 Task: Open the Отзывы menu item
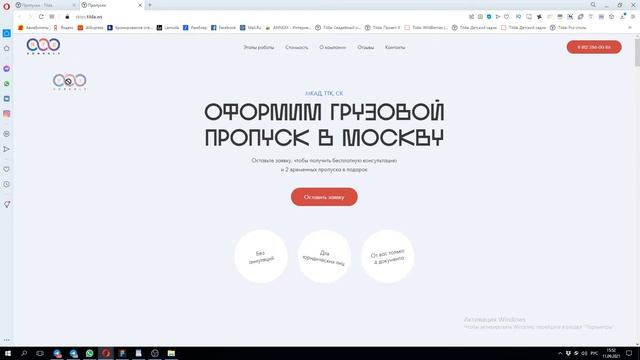366,47
